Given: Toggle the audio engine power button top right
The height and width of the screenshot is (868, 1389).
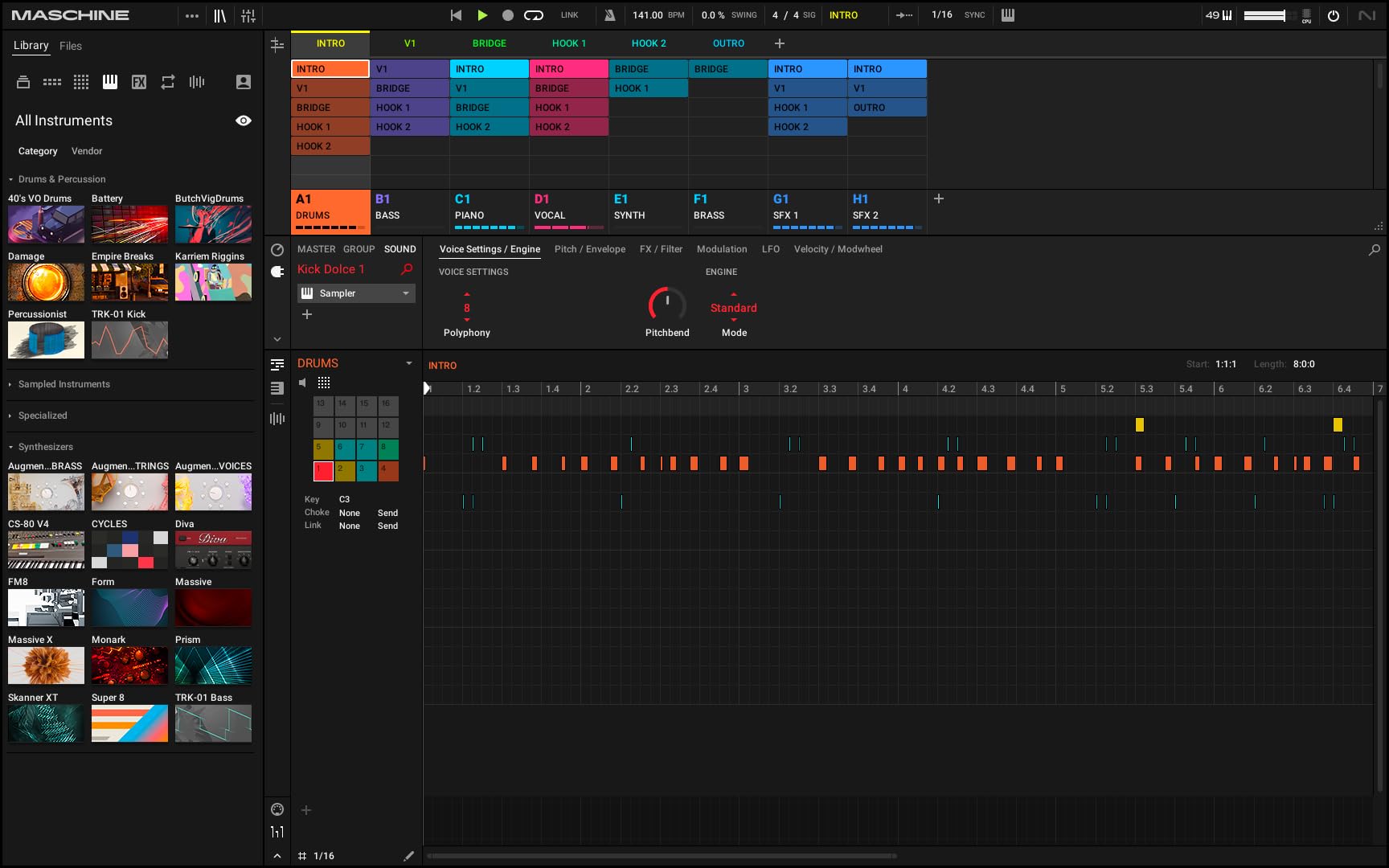Looking at the screenshot, I should (x=1334, y=14).
